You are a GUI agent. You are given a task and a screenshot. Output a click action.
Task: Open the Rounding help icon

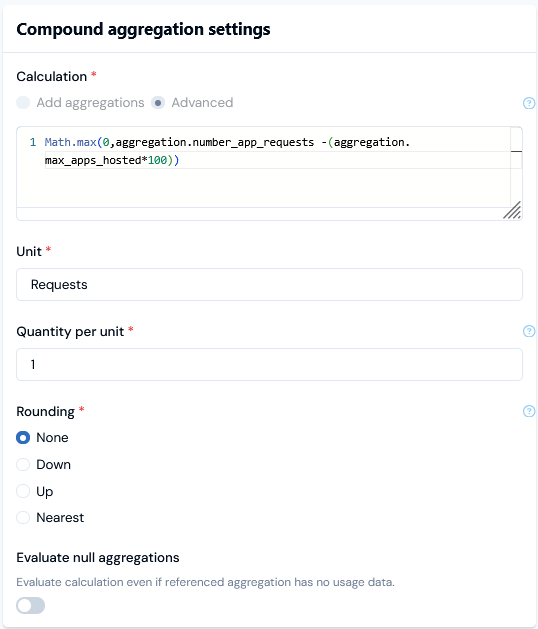(x=529, y=411)
